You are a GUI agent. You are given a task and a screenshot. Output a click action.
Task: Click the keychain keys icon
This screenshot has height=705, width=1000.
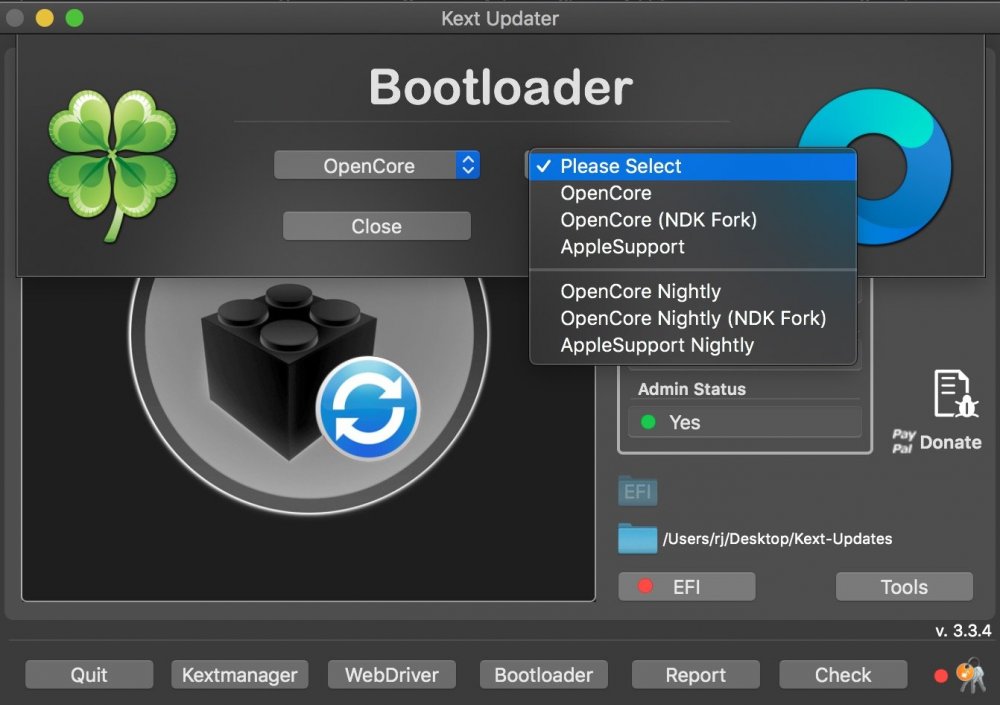point(971,675)
